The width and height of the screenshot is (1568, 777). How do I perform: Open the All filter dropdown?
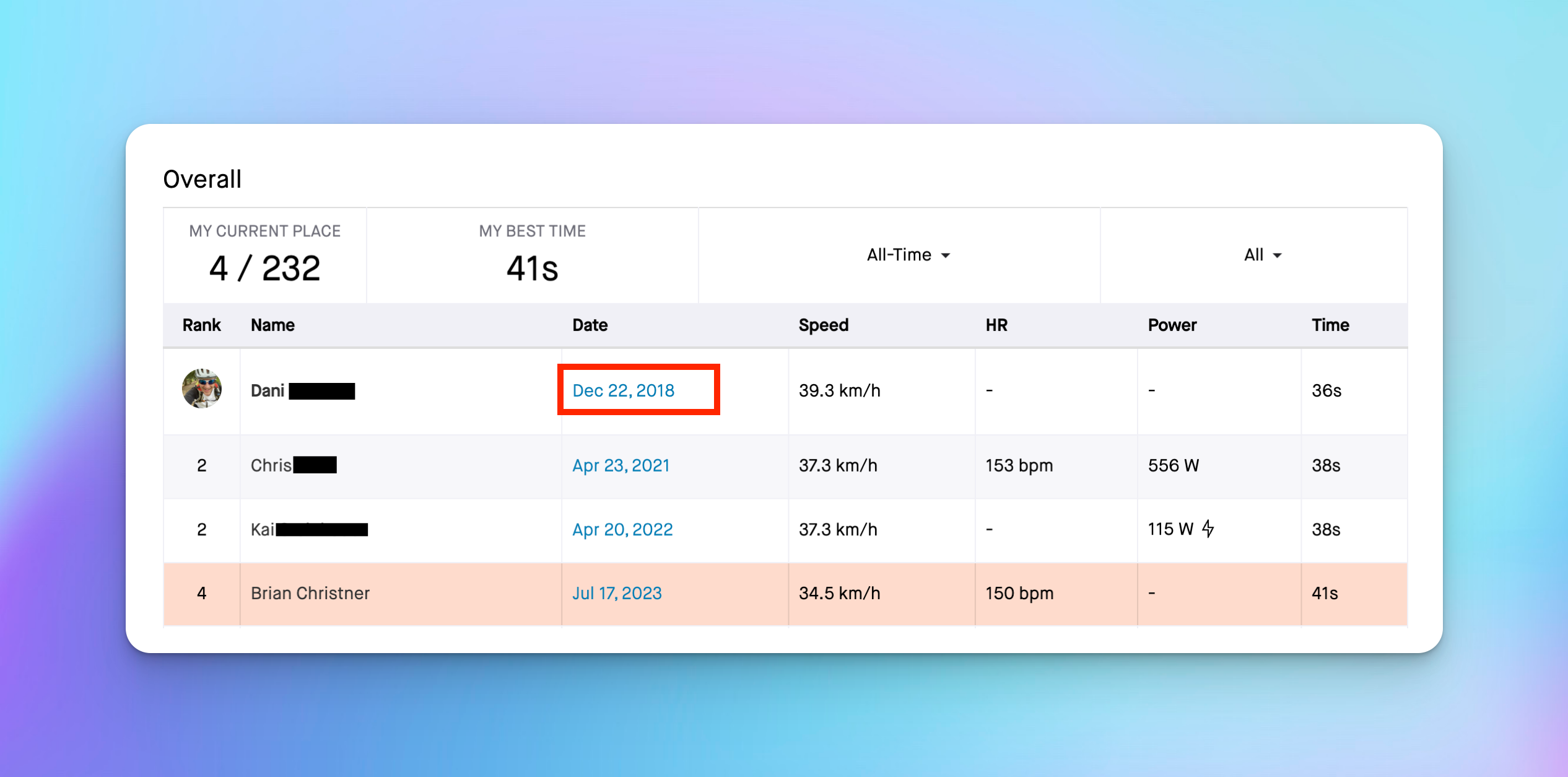pyautogui.click(x=1262, y=255)
